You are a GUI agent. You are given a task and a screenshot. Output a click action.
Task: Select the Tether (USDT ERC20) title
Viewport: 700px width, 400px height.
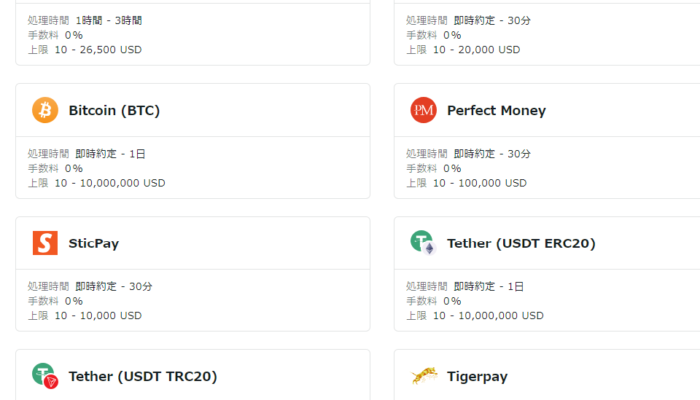(521, 243)
